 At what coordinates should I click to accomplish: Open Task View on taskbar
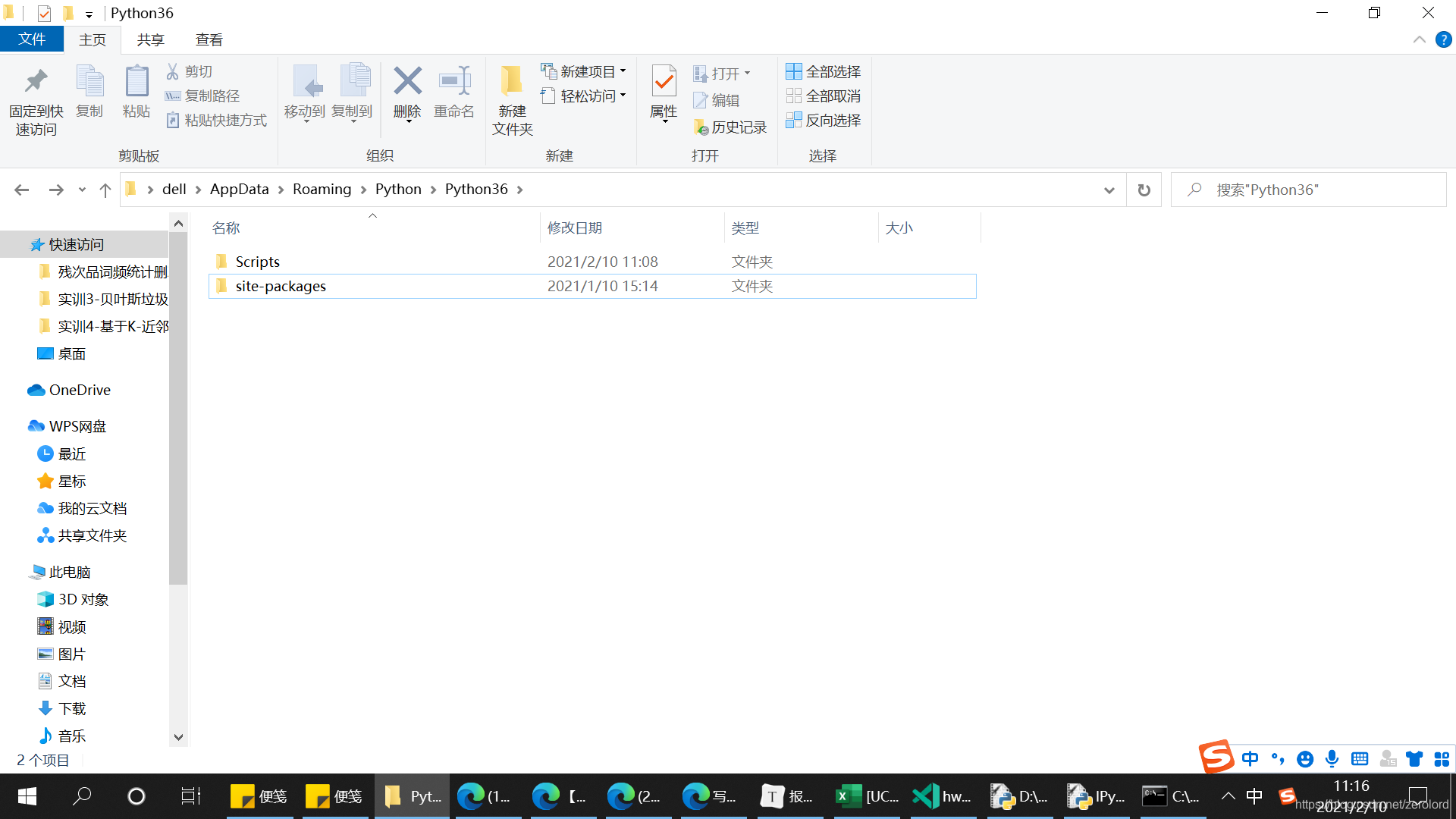point(190,796)
